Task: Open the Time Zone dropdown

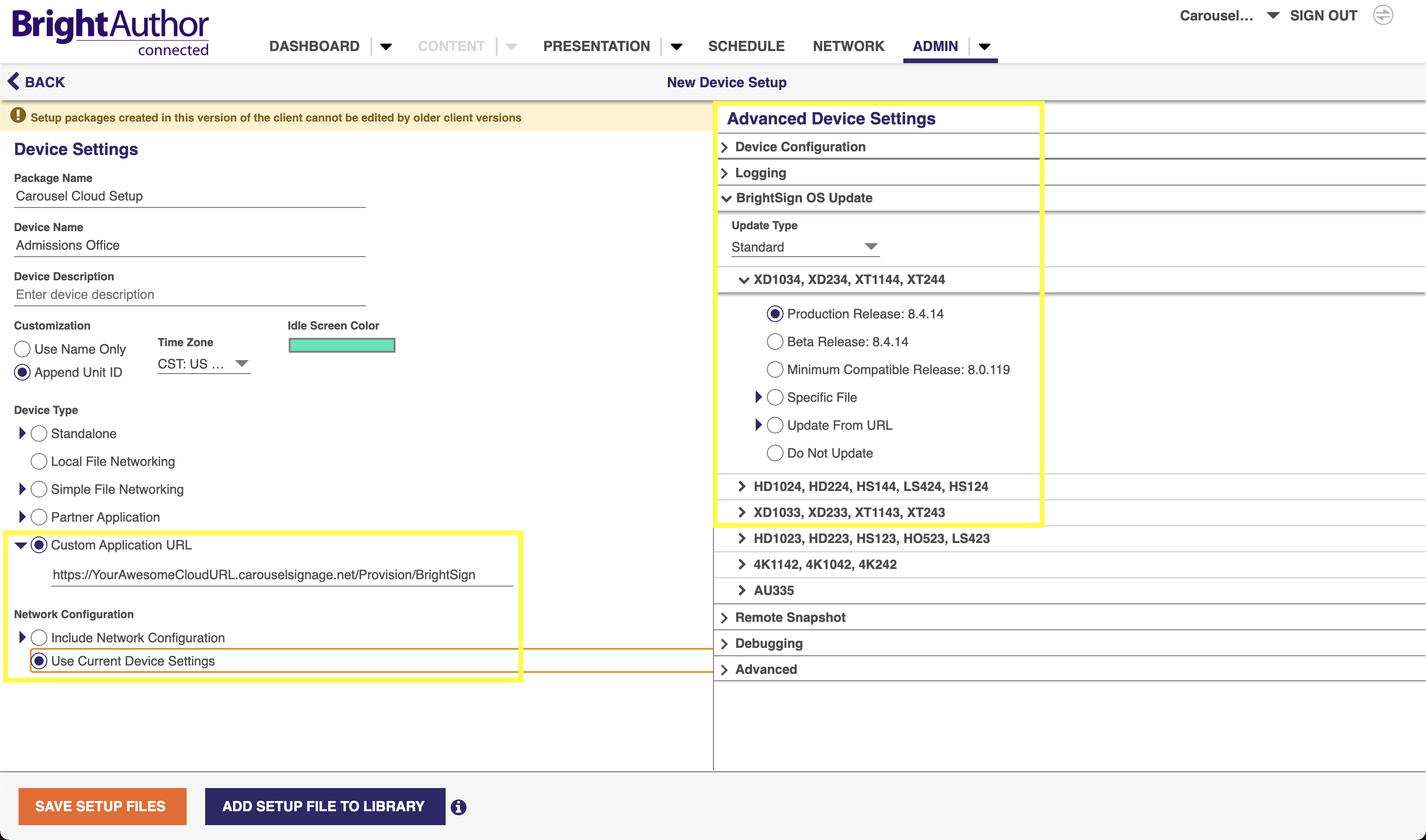Action: tap(242, 364)
